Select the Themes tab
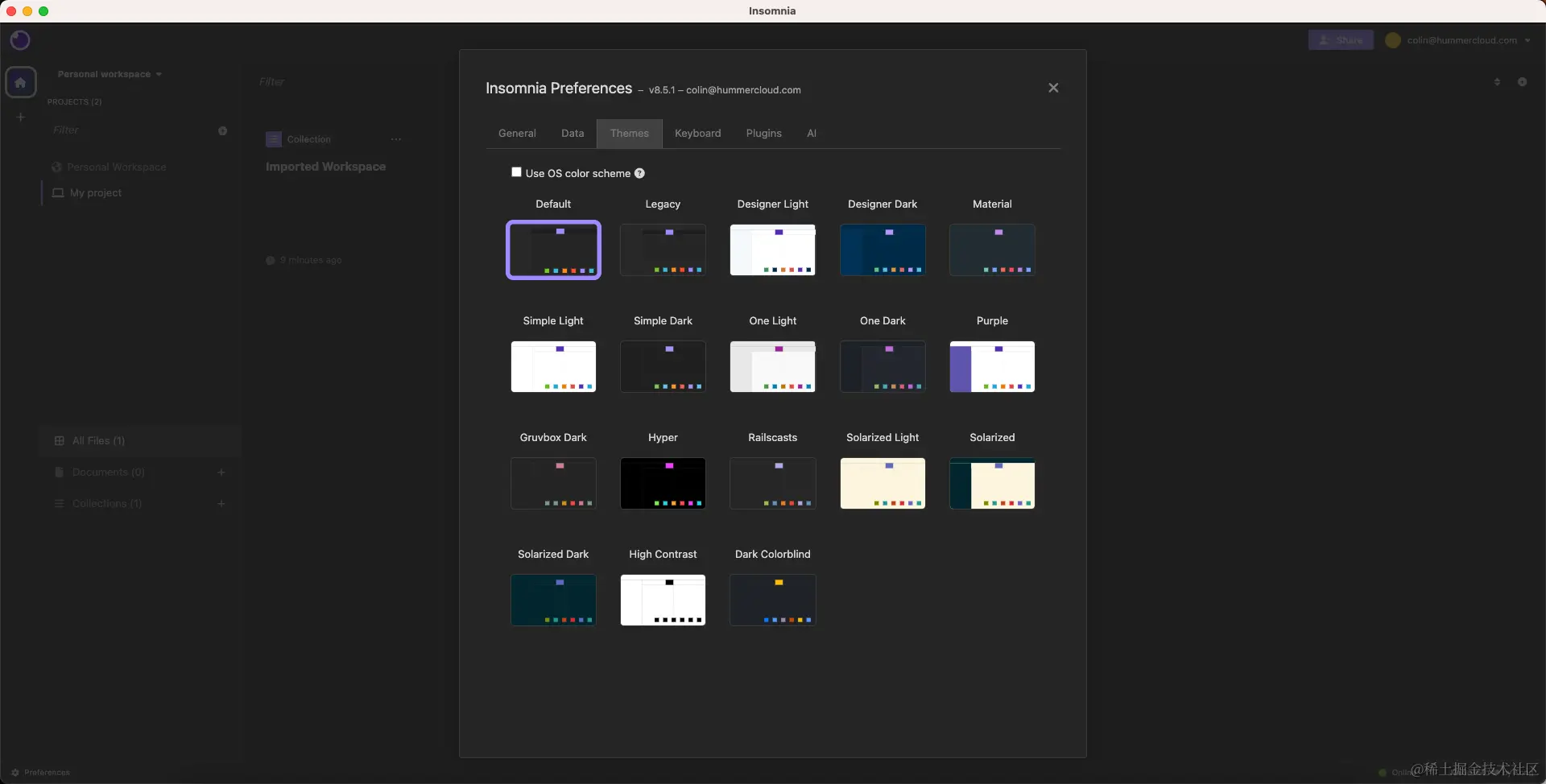This screenshot has height=784, width=1546. tap(630, 134)
